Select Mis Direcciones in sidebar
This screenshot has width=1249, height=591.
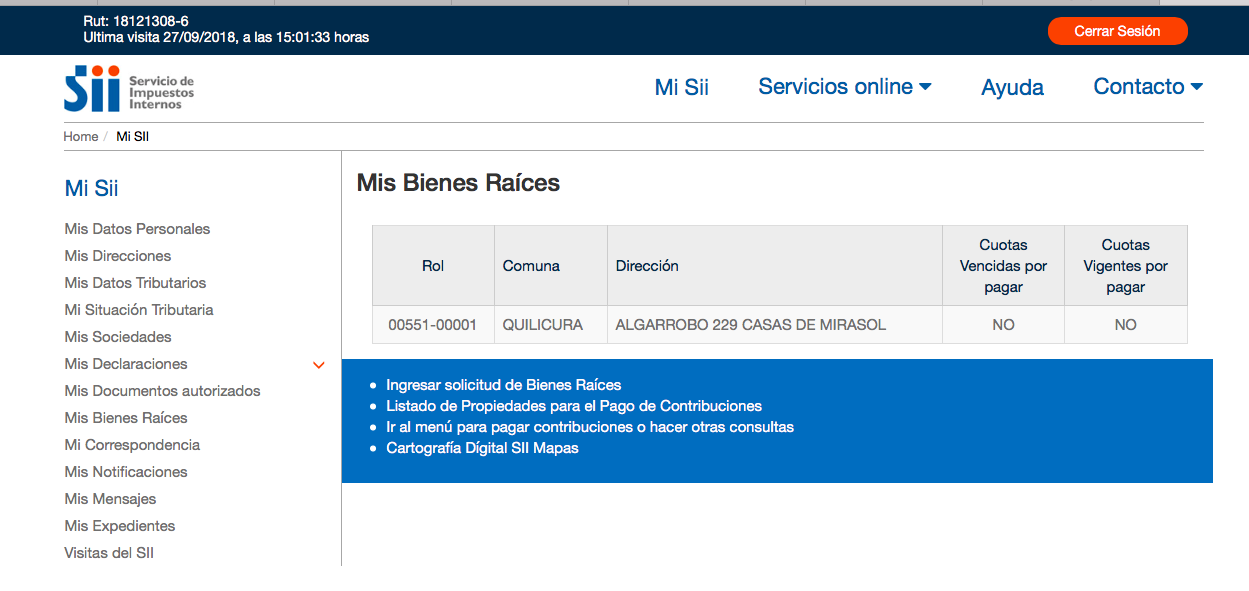[118, 256]
